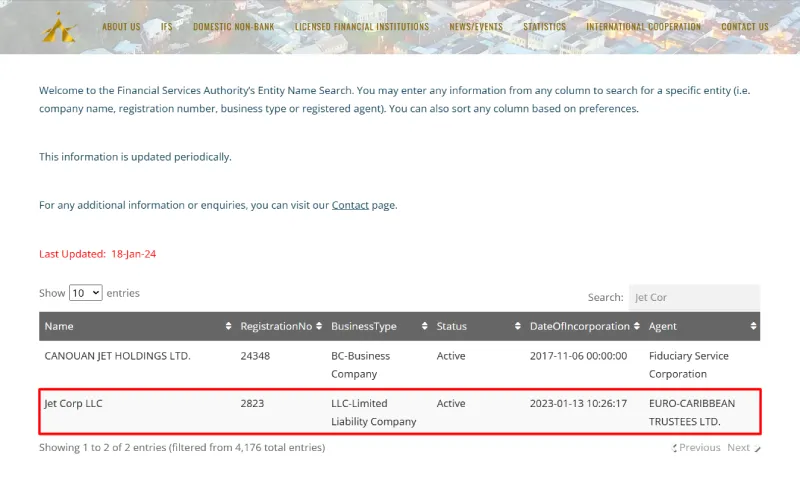Open the IFS menu item
Screen dimensions: 800x480
(x=166, y=27)
